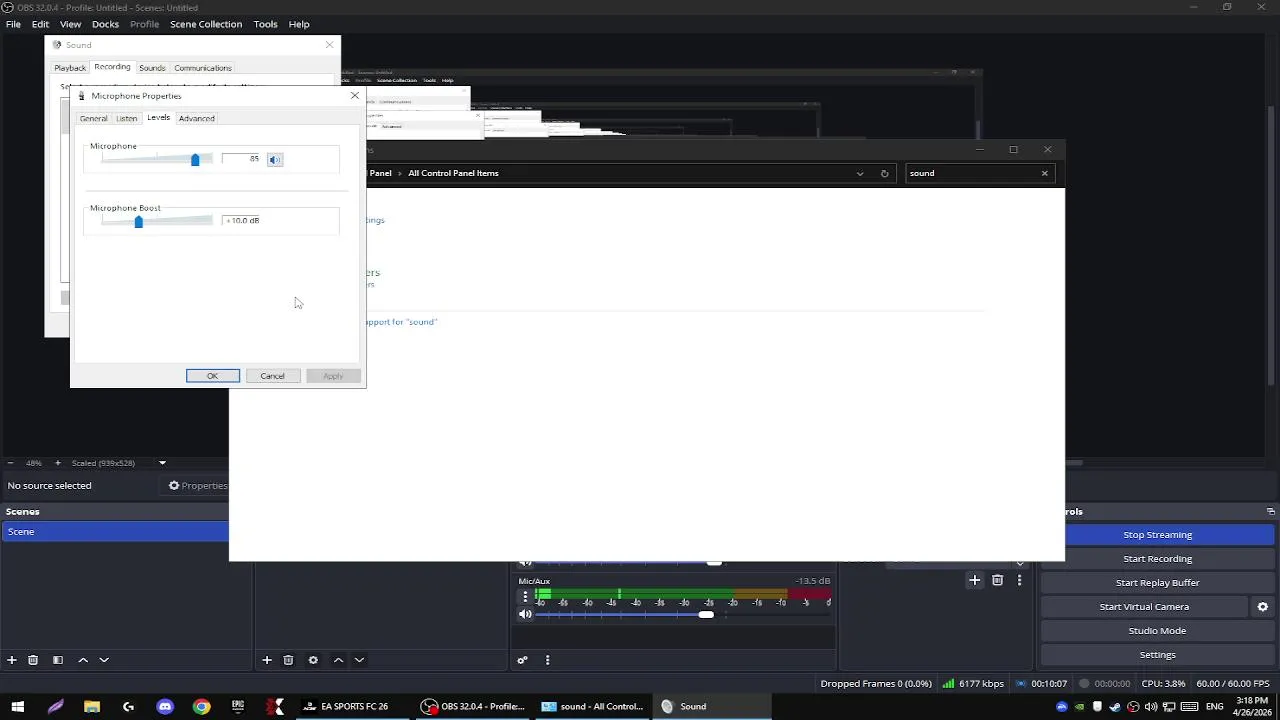Click Stop Streaming in Controls

(x=1157, y=535)
